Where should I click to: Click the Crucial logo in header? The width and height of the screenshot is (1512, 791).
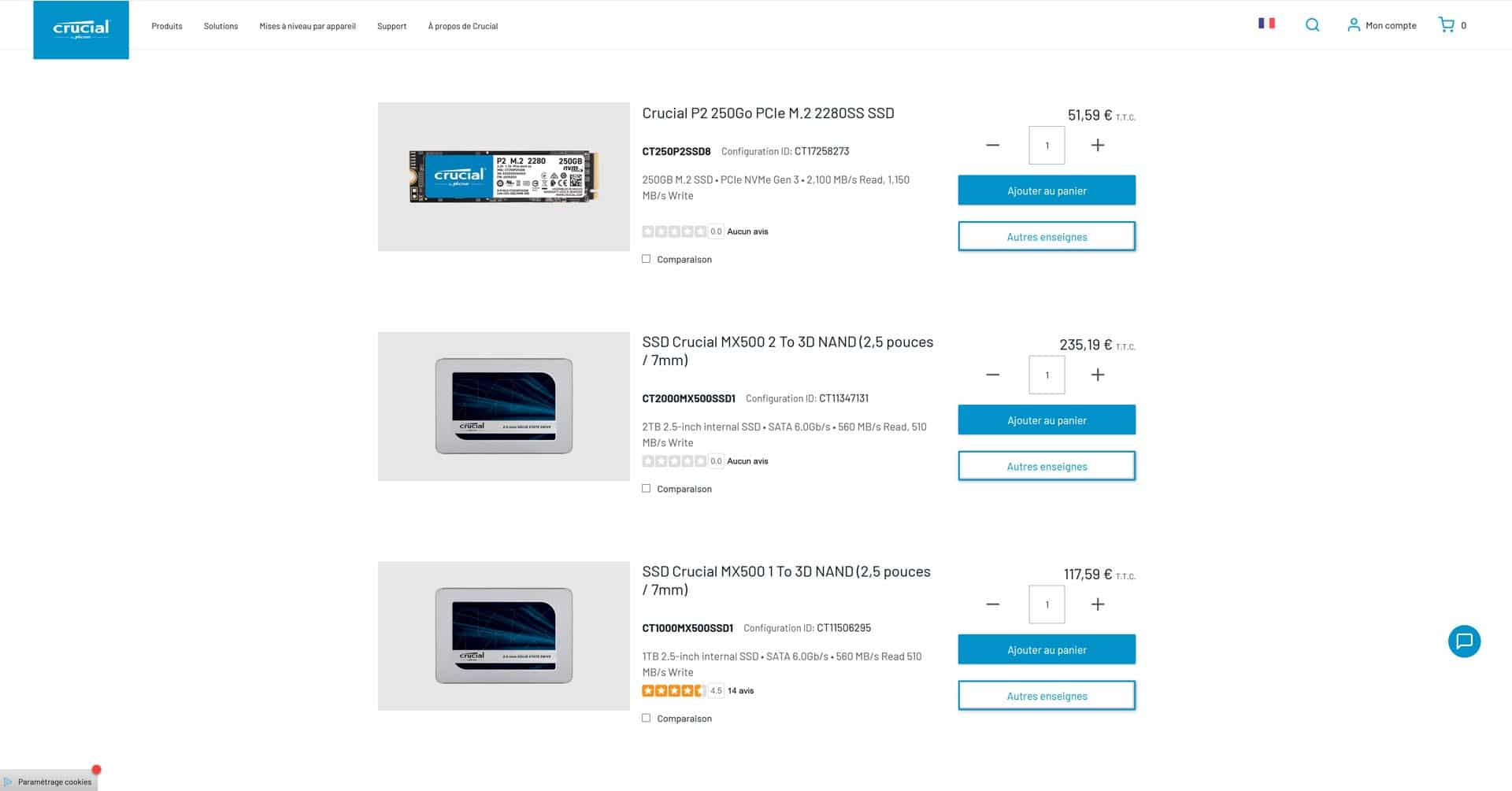(81, 30)
